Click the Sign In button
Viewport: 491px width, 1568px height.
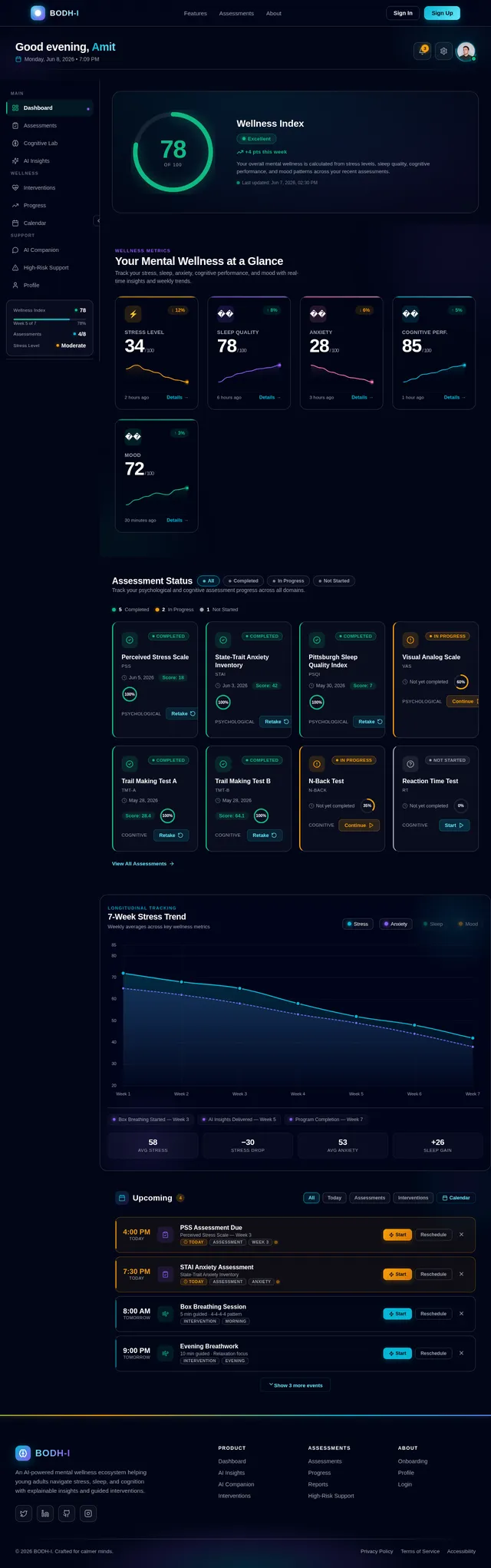(x=403, y=13)
